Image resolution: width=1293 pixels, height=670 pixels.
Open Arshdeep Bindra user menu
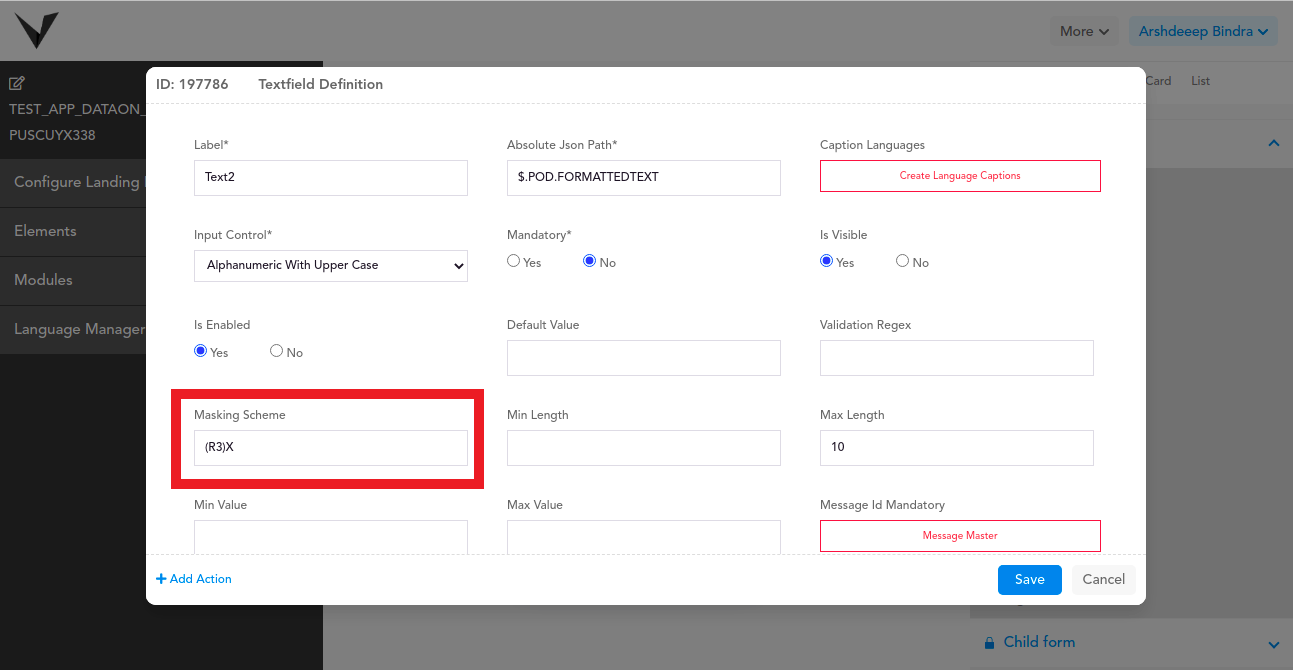pyautogui.click(x=1203, y=31)
